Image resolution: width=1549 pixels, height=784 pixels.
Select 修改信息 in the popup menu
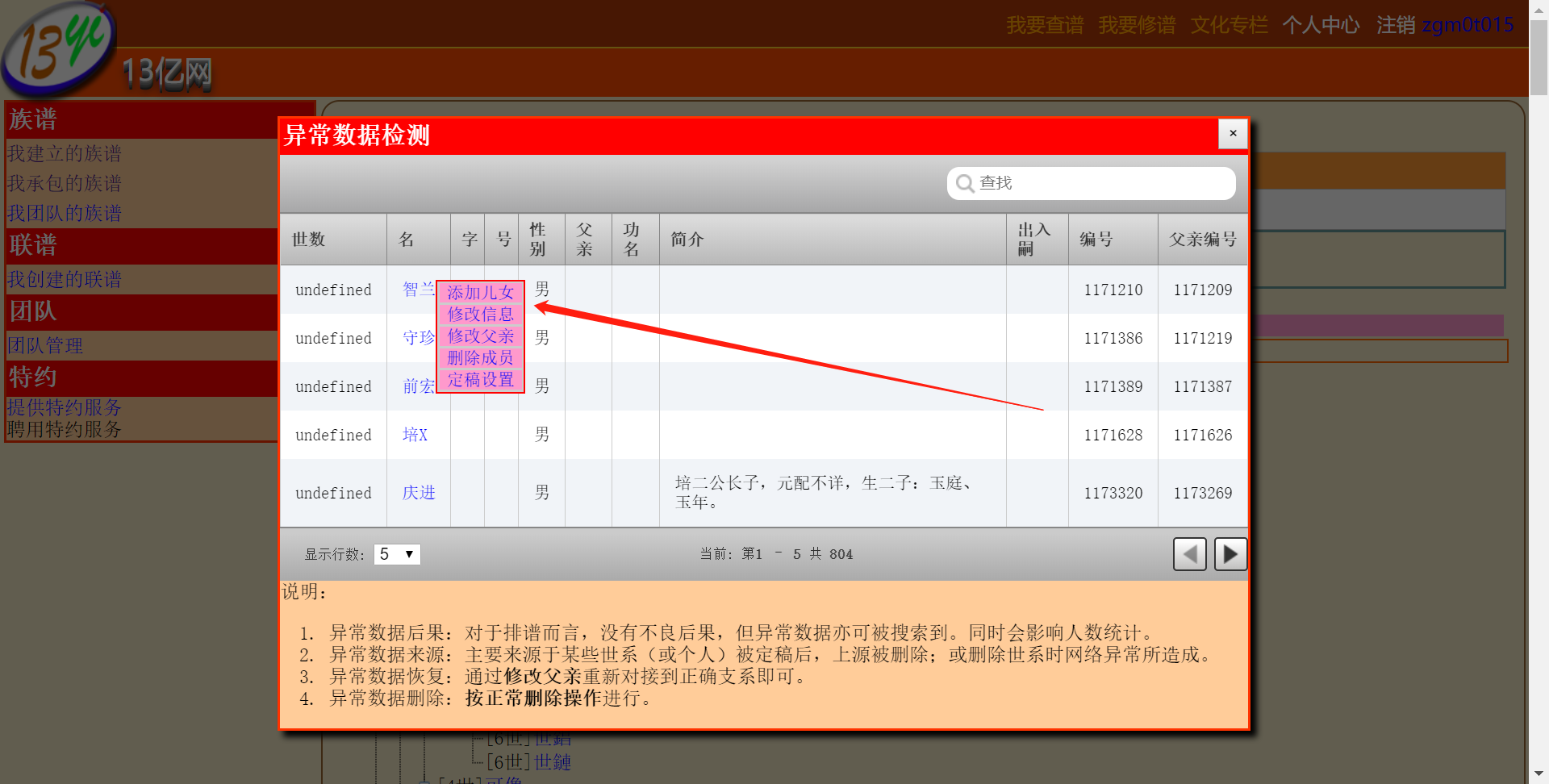coord(480,314)
